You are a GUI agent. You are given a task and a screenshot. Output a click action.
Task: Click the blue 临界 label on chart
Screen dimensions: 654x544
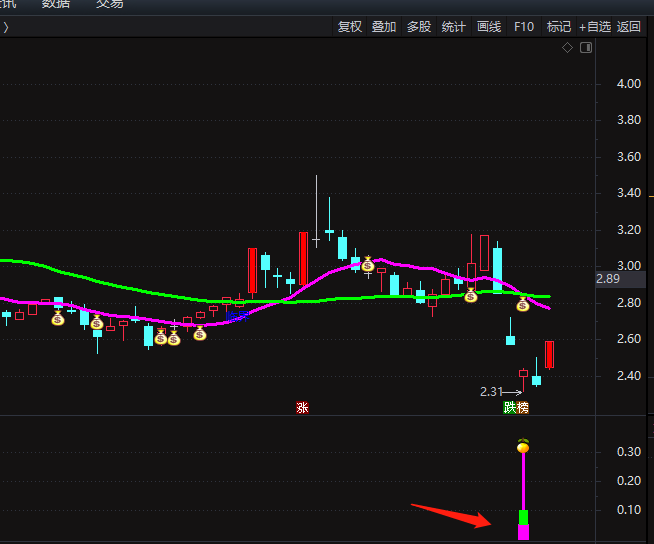click(237, 316)
